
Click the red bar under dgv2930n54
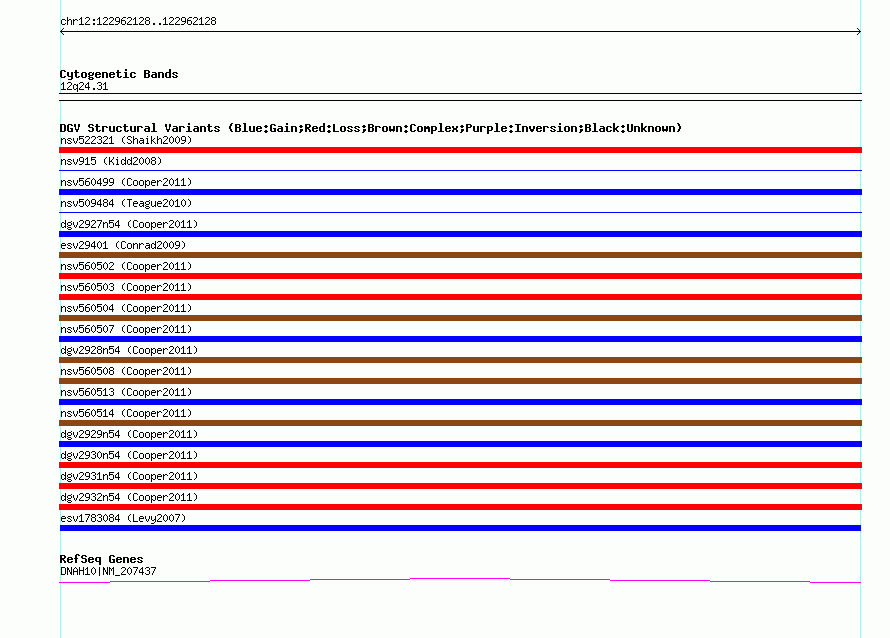(460, 465)
